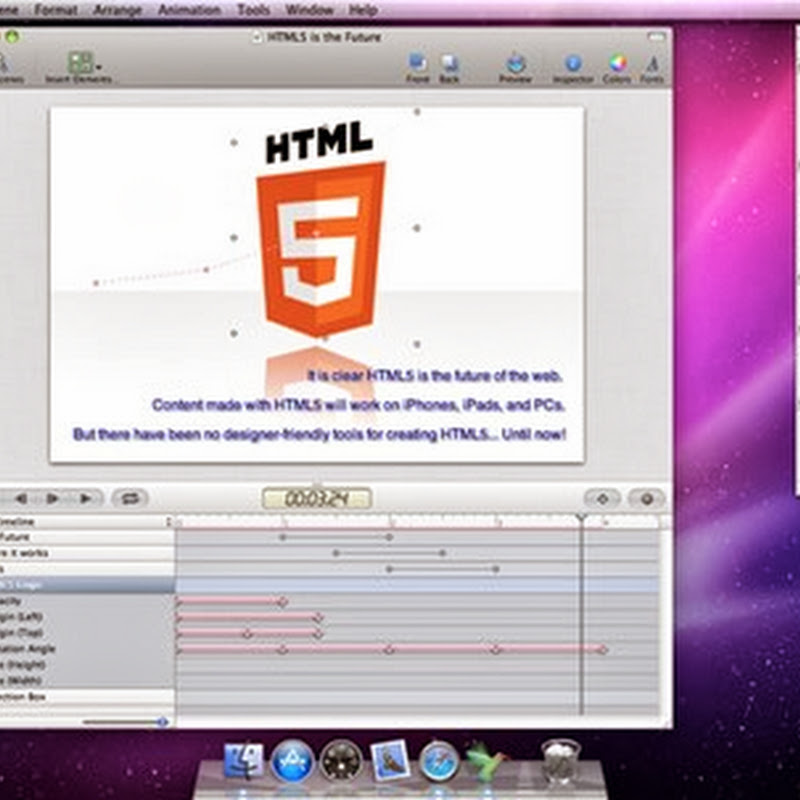This screenshot has height=800, width=800.
Task: Click text 'But there have been no designer-friendly tools'
Action: pos(319,434)
